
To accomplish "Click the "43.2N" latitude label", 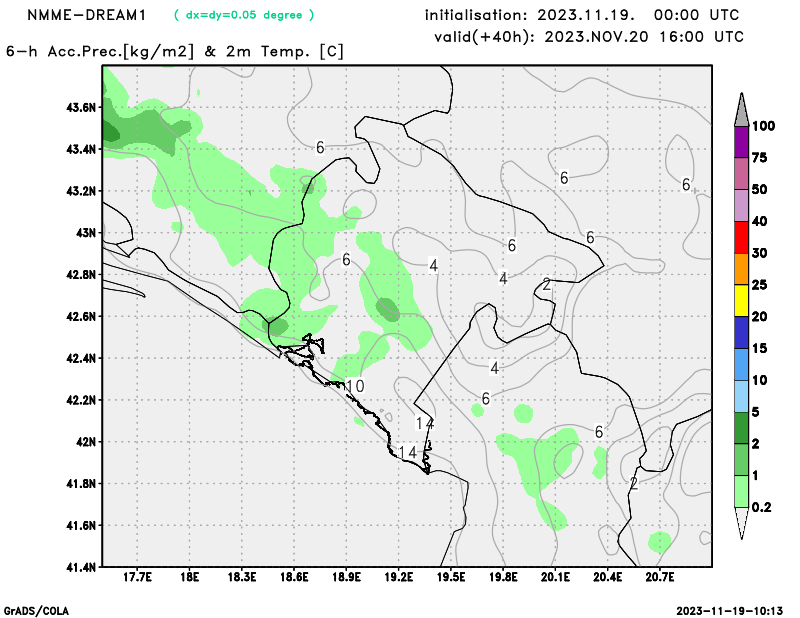I will [81, 191].
